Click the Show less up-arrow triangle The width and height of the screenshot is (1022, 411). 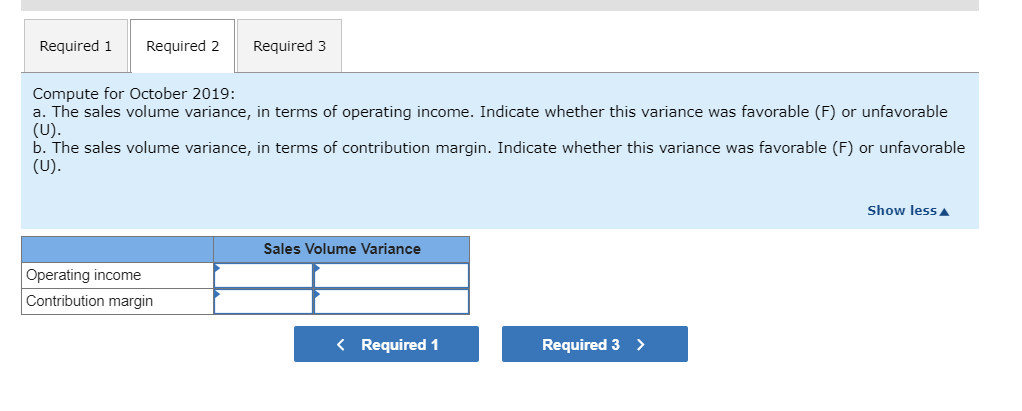[x=945, y=211]
